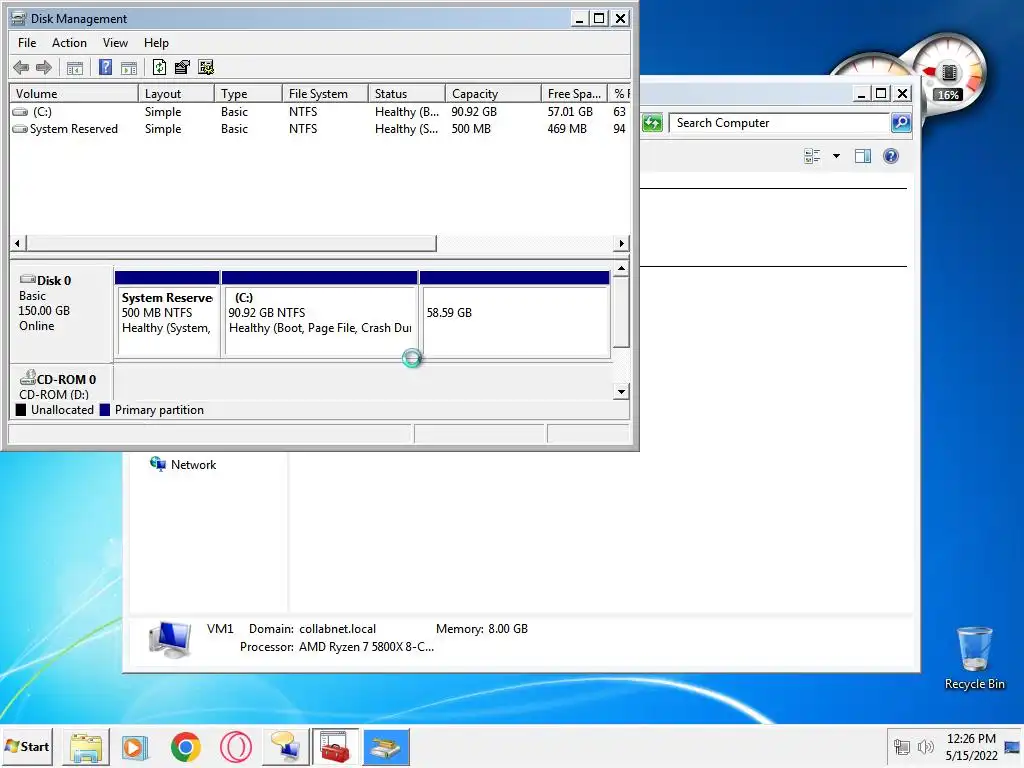Sort by the Layout column header
The width and height of the screenshot is (1024, 768).
click(x=176, y=93)
